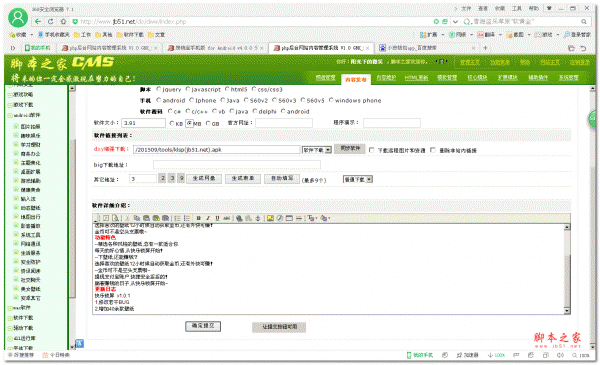
Task: Open the 文件 menu in browser menu bar
Action: pyautogui.click(x=466, y=8)
